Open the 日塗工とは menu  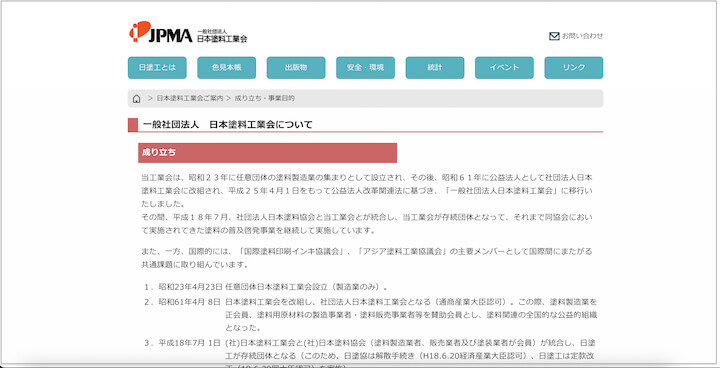pyautogui.click(x=157, y=68)
